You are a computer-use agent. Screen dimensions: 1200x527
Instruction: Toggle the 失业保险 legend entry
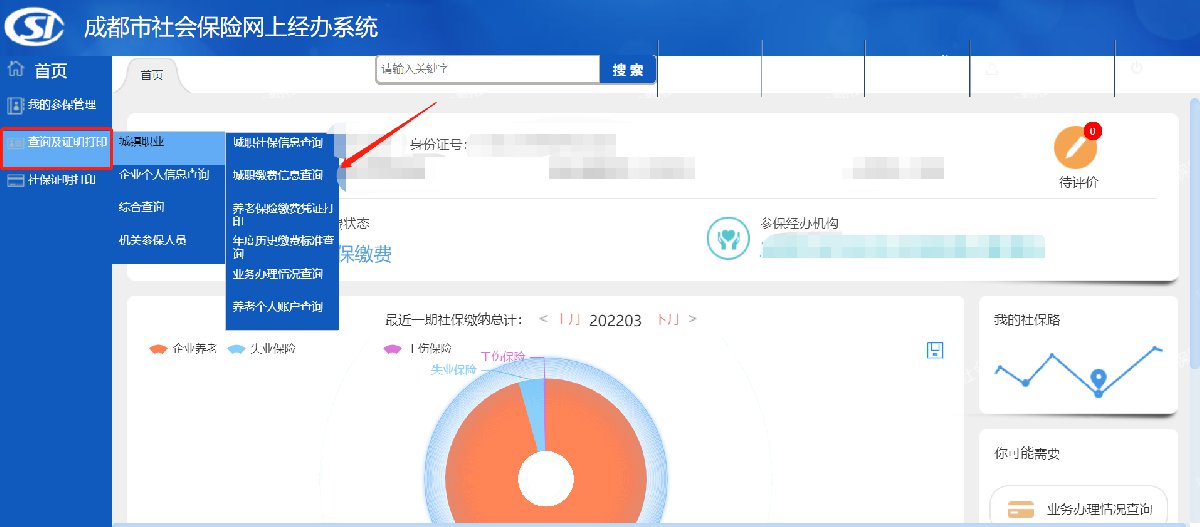(x=262, y=349)
